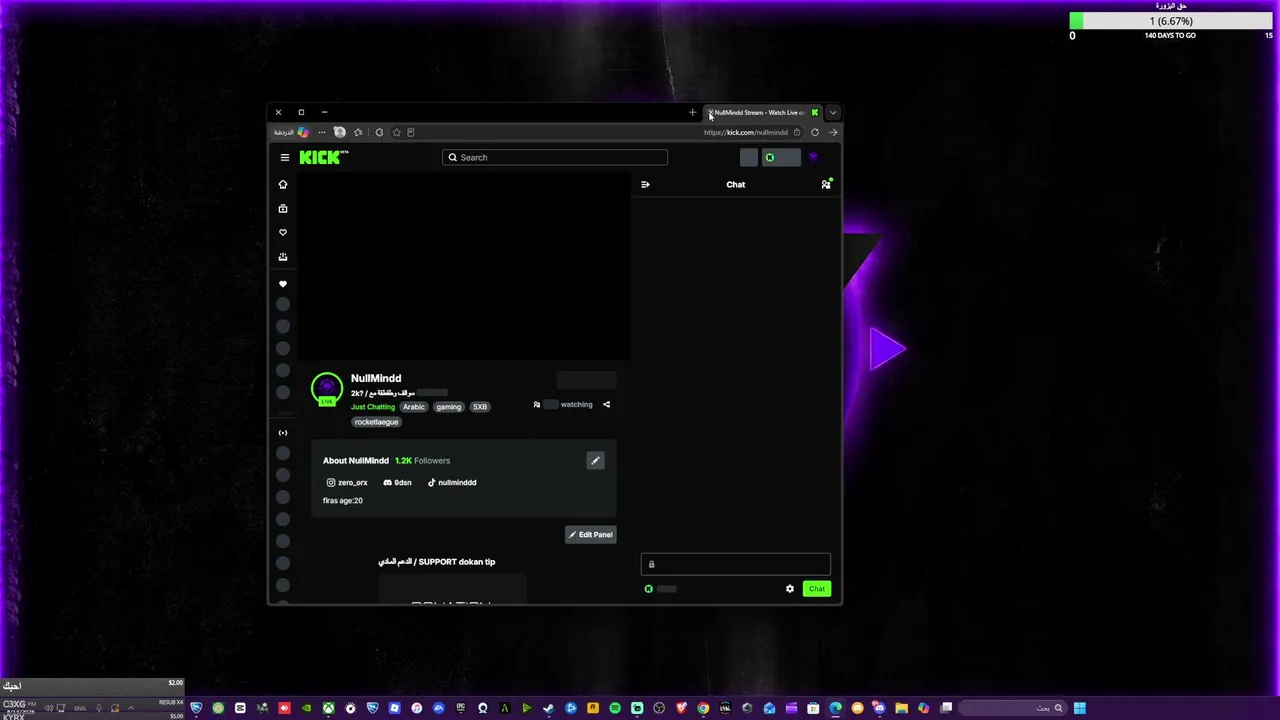Select the SXB stream tag
The image size is (1280, 720).
point(480,407)
